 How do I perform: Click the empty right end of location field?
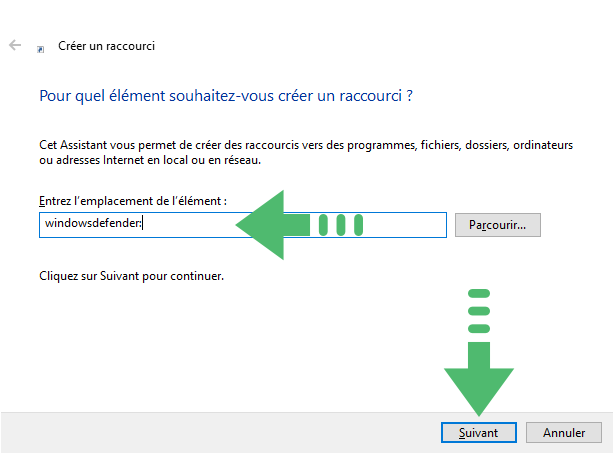click(405, 225)
